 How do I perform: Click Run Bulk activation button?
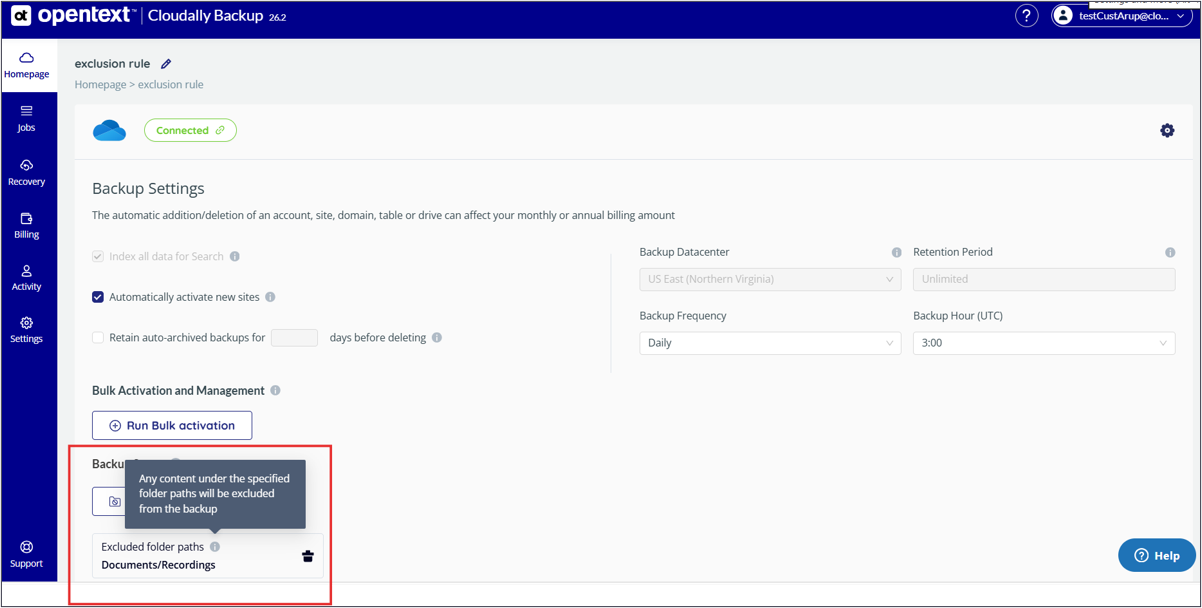[172, 425]
